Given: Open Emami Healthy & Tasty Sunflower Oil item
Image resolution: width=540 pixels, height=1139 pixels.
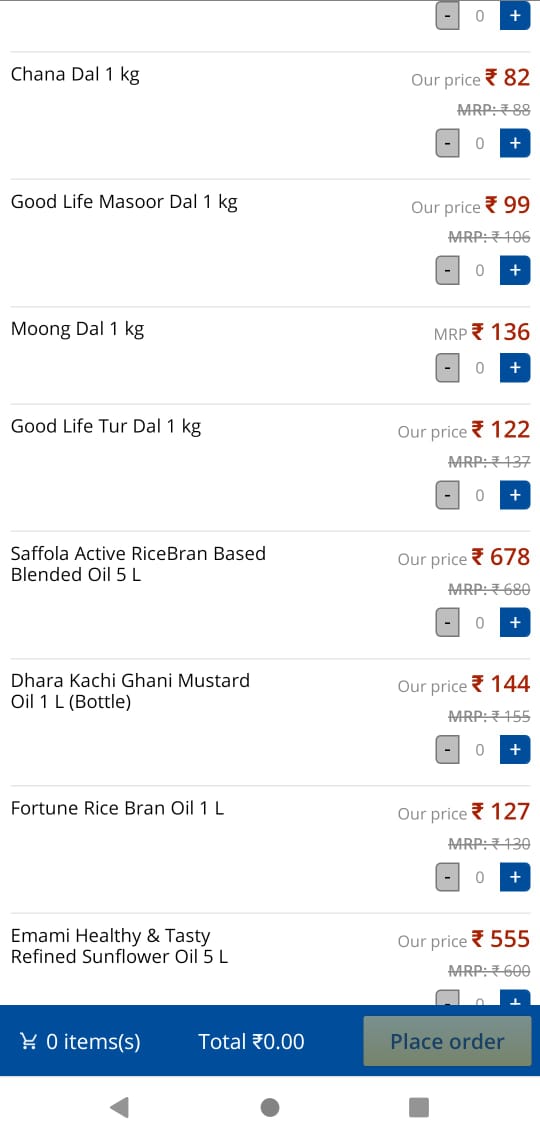Looking at the screenshot, I should pyautogui.click(x=119, y=946).
